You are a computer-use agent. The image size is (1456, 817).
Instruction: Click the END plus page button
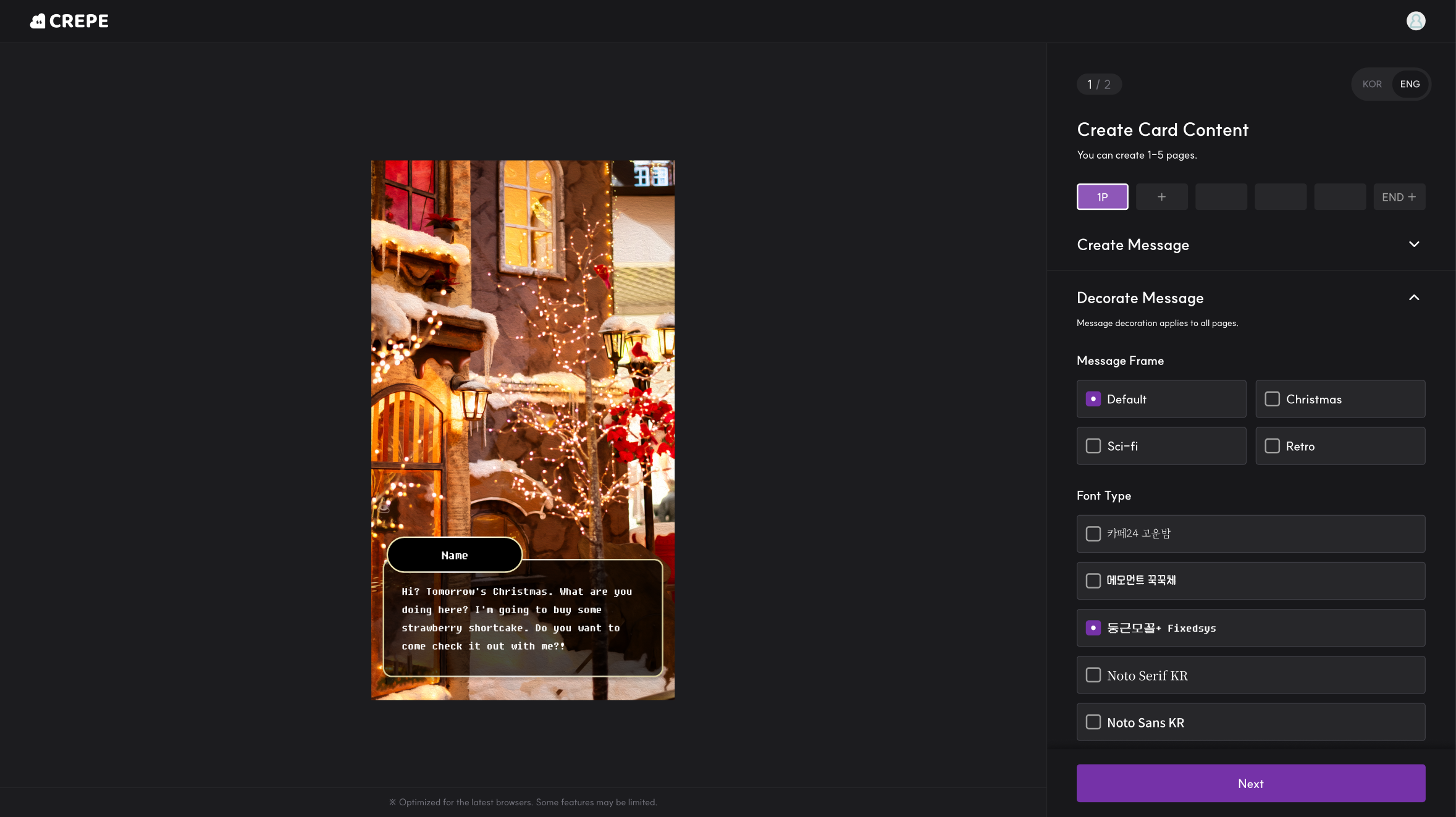click(x=1399, y=197)
